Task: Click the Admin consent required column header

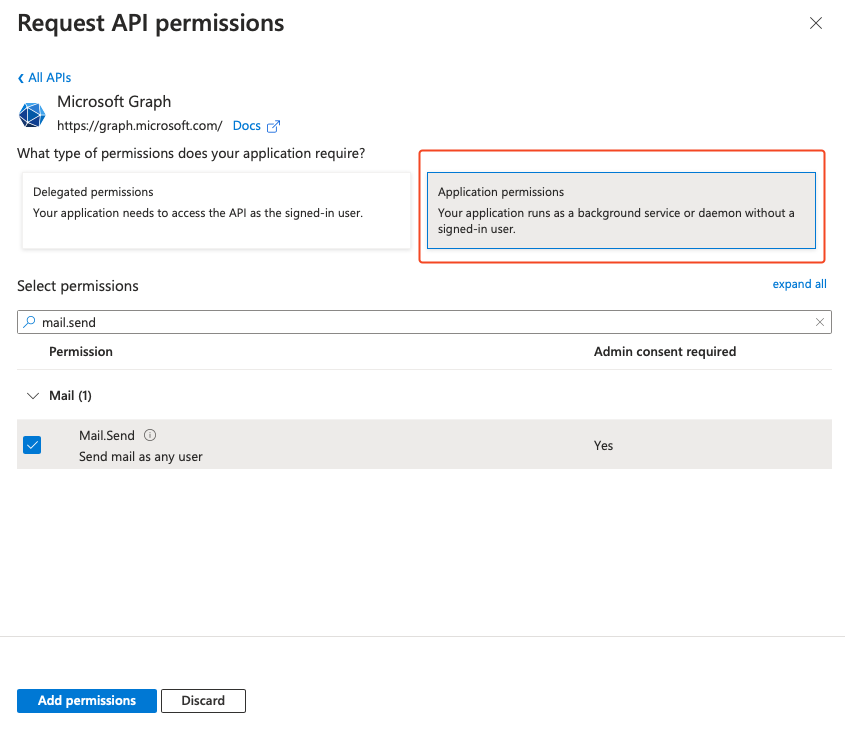Action: click(666, 351)
